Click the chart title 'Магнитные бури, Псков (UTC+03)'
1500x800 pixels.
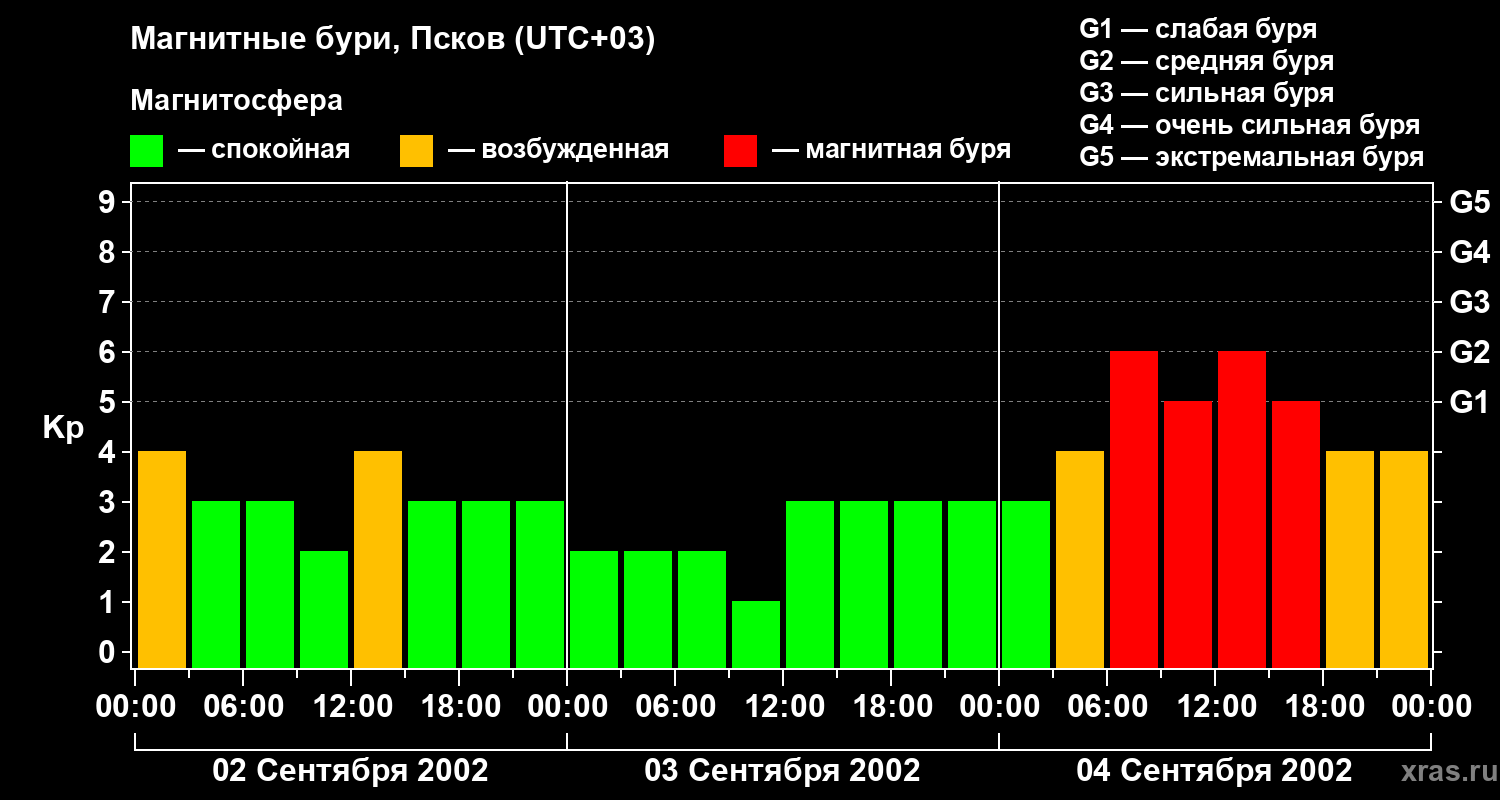point(393,40)
